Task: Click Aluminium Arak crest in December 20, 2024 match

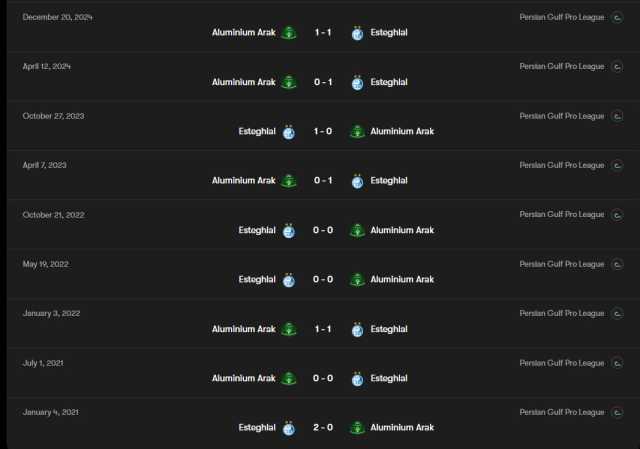Action: pos(289,33)
